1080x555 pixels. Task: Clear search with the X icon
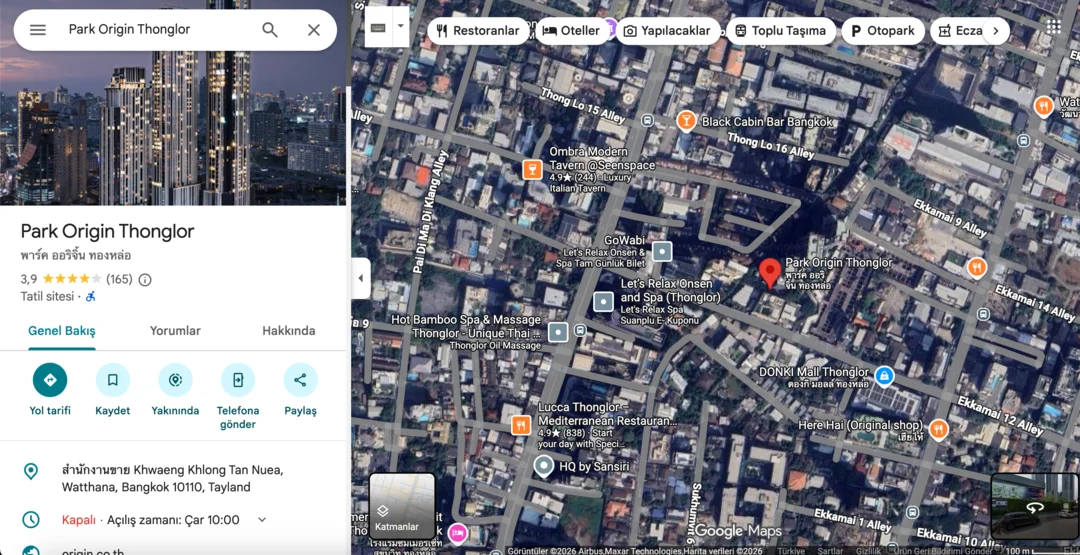click(314, 30)
